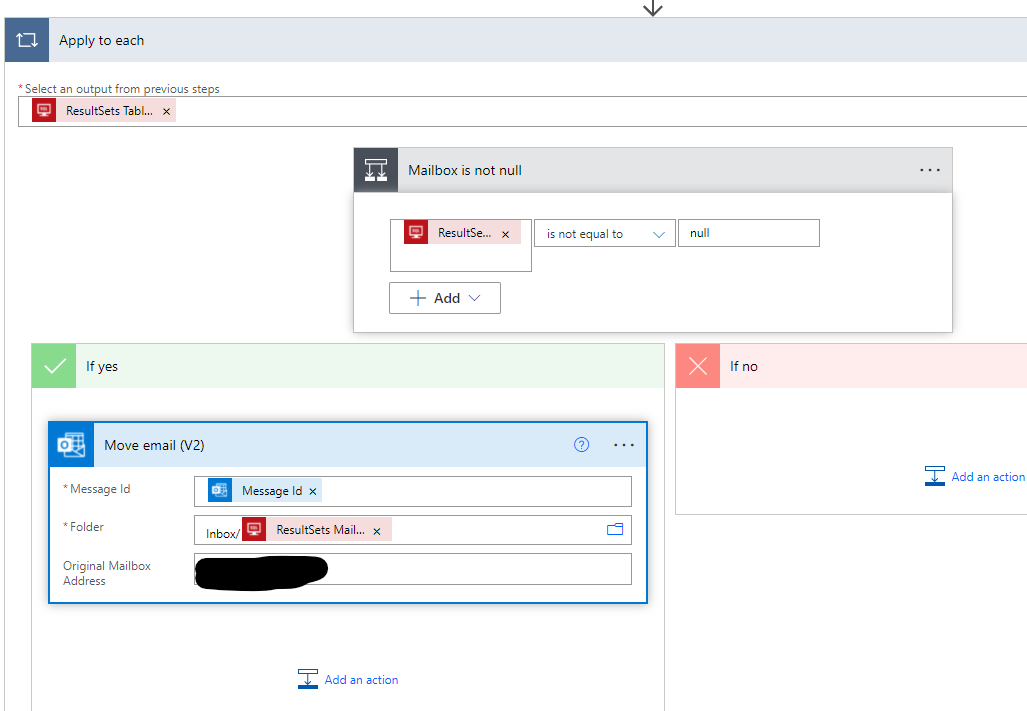Click the Apply to each loop icon
Viewport: 1027px width, 711px height.
coord(27,40)
